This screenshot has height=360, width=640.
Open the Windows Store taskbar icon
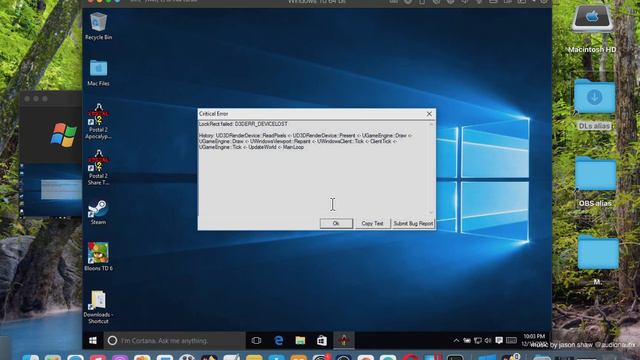(x=322, y=340)
